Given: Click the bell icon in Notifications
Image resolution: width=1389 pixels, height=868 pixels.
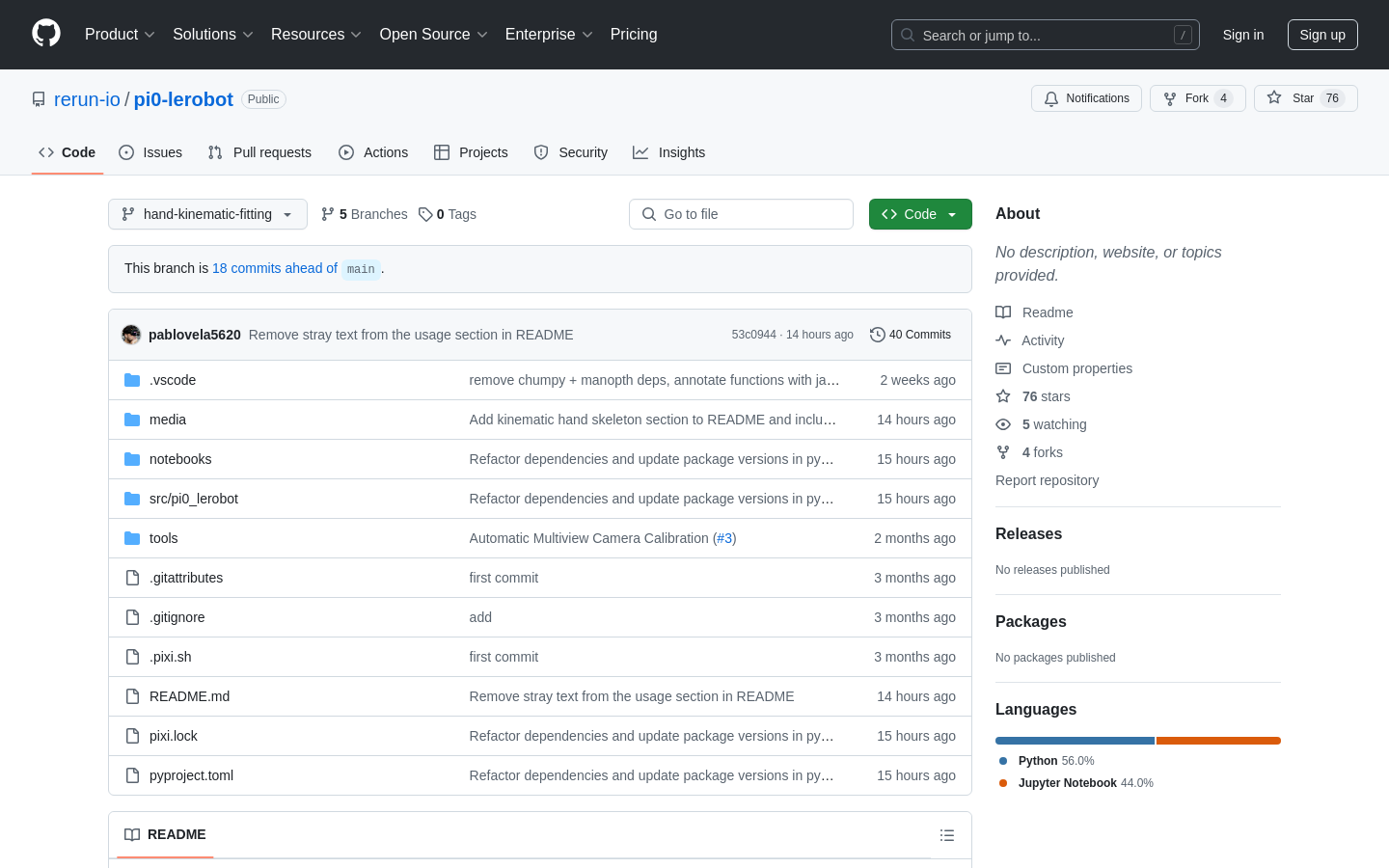Looking at the screenshot, I should (x=1051, y=98).
